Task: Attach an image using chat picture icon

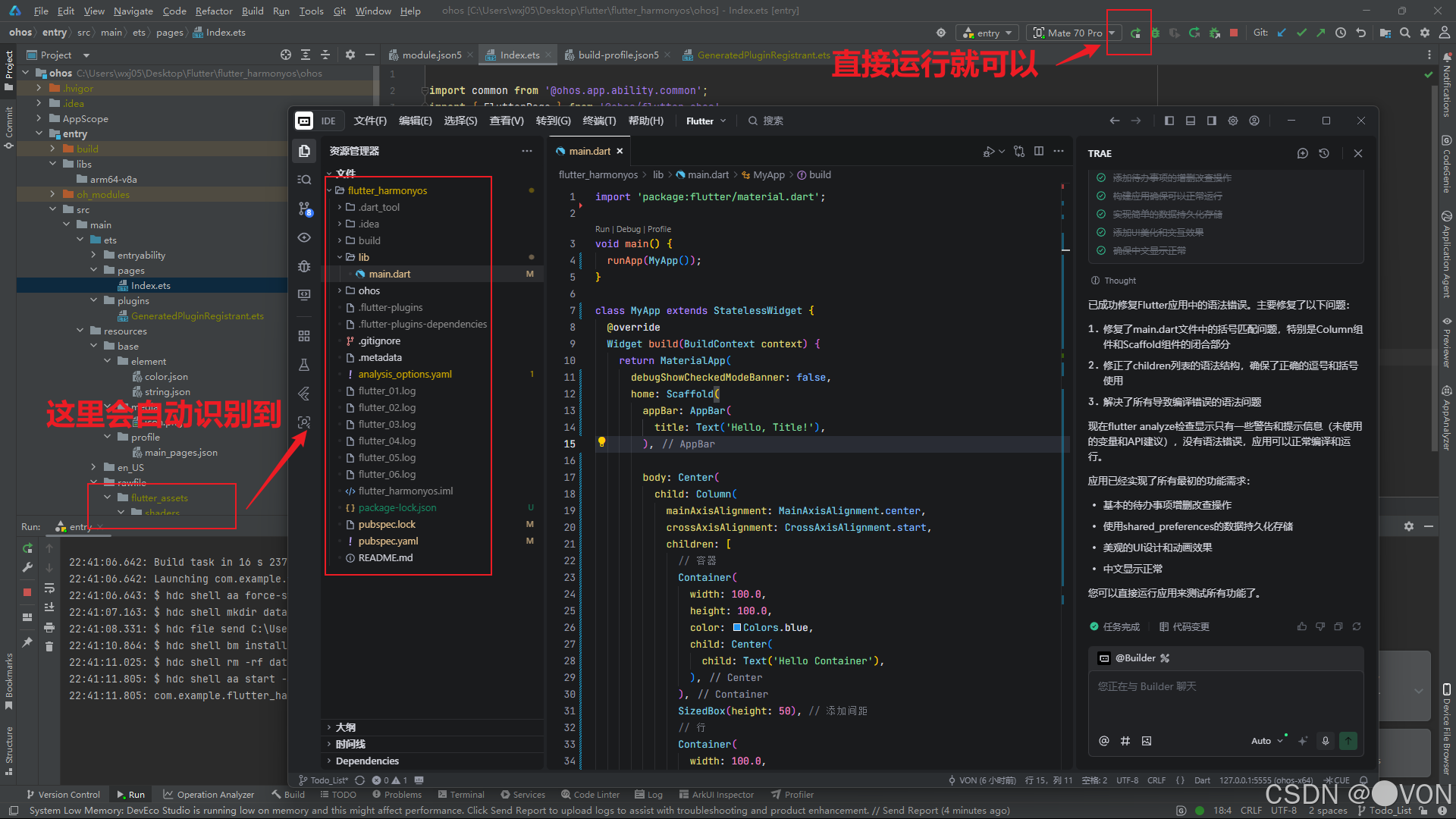Action: tap(1147, 741)
